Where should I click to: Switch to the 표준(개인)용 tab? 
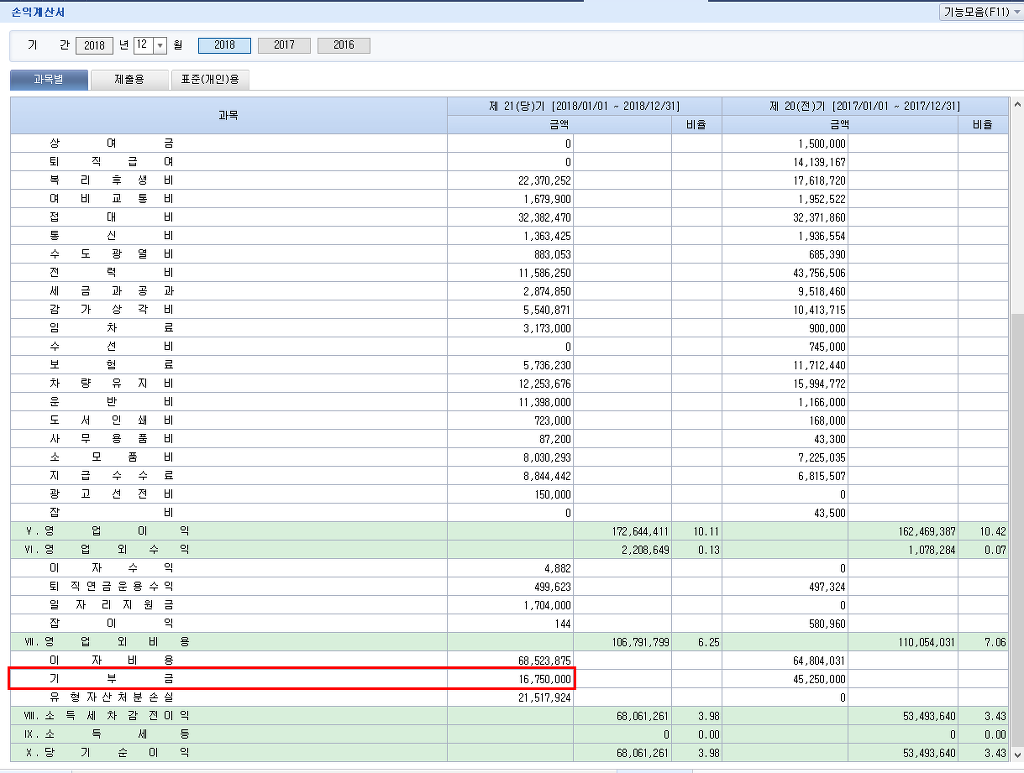point(209,80)
